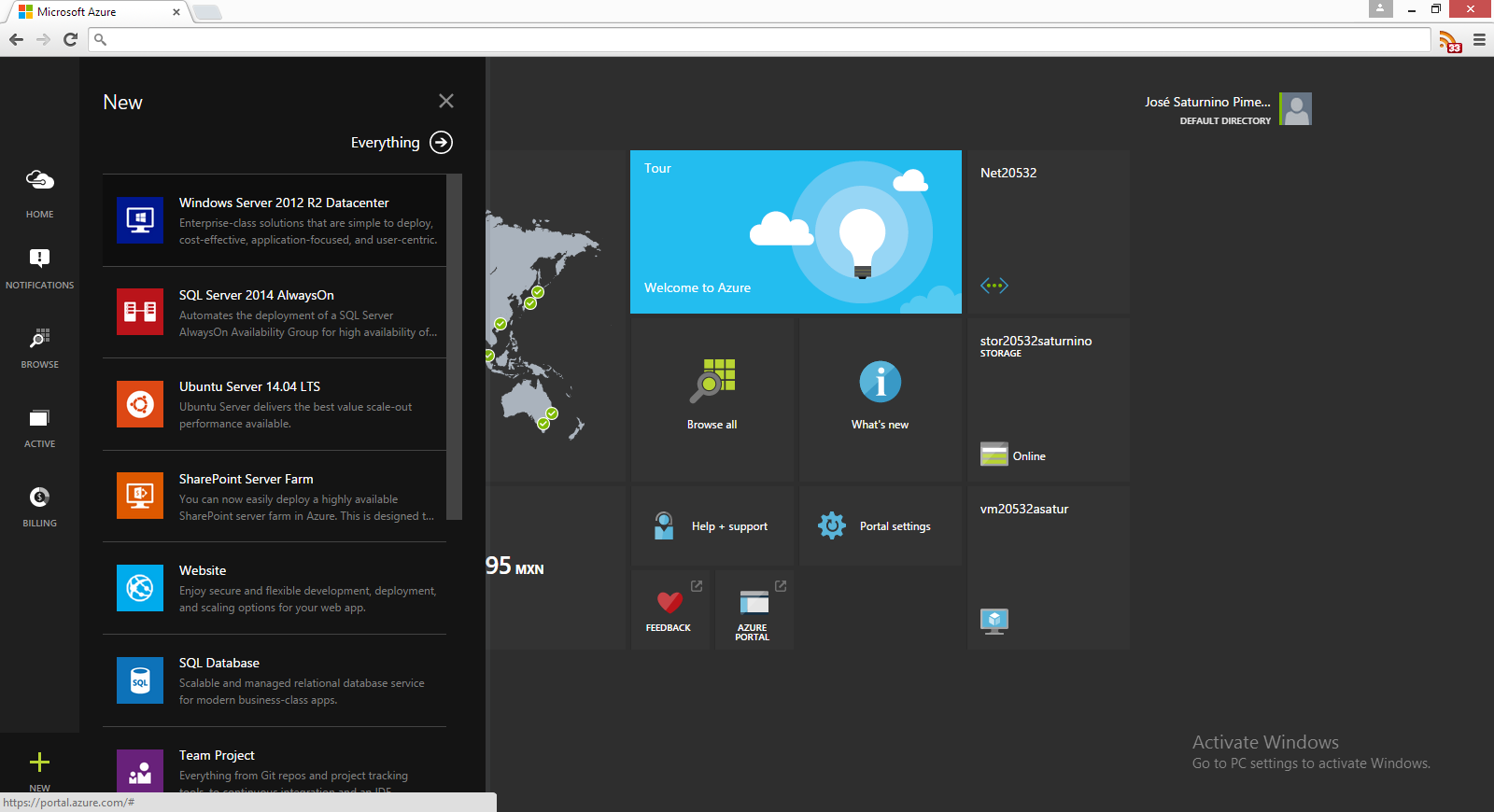The width and height of the screenshot is (1494, 812).
Task: Click the vm20532asatur tile title
Action: (x=1024, y=509)
